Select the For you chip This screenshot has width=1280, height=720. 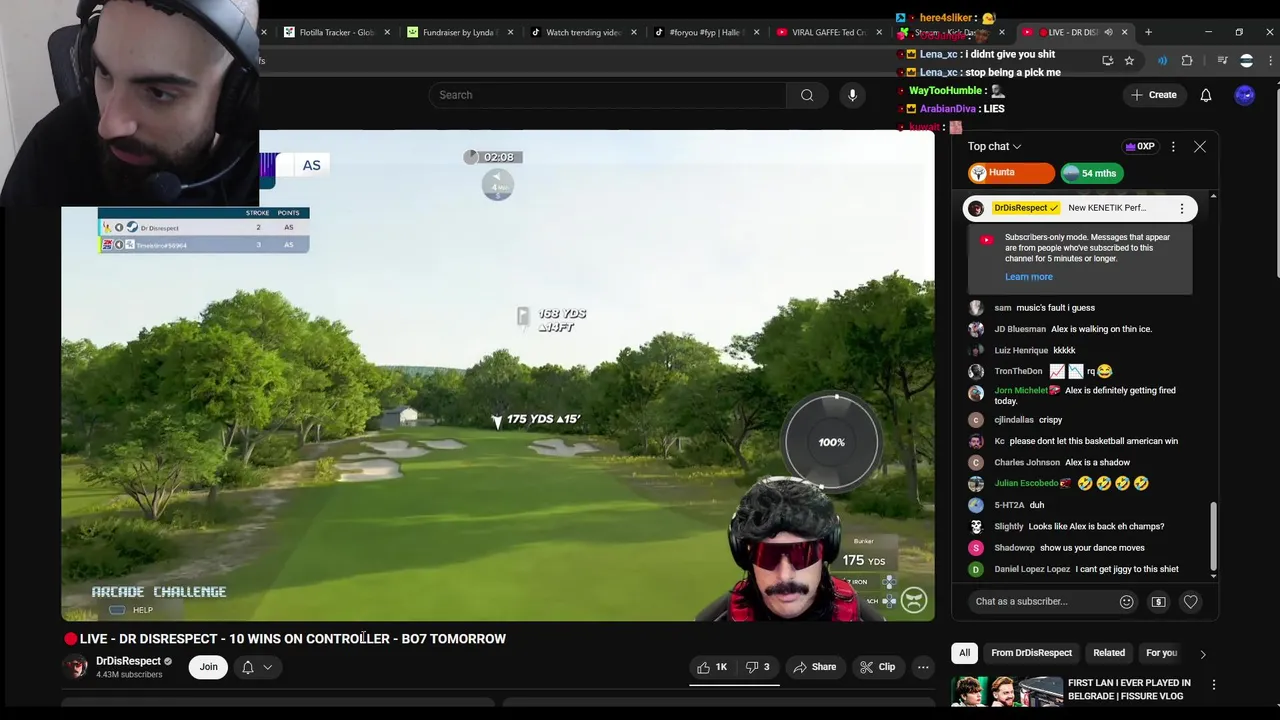pyautogui.click(x=1161, y=653)
